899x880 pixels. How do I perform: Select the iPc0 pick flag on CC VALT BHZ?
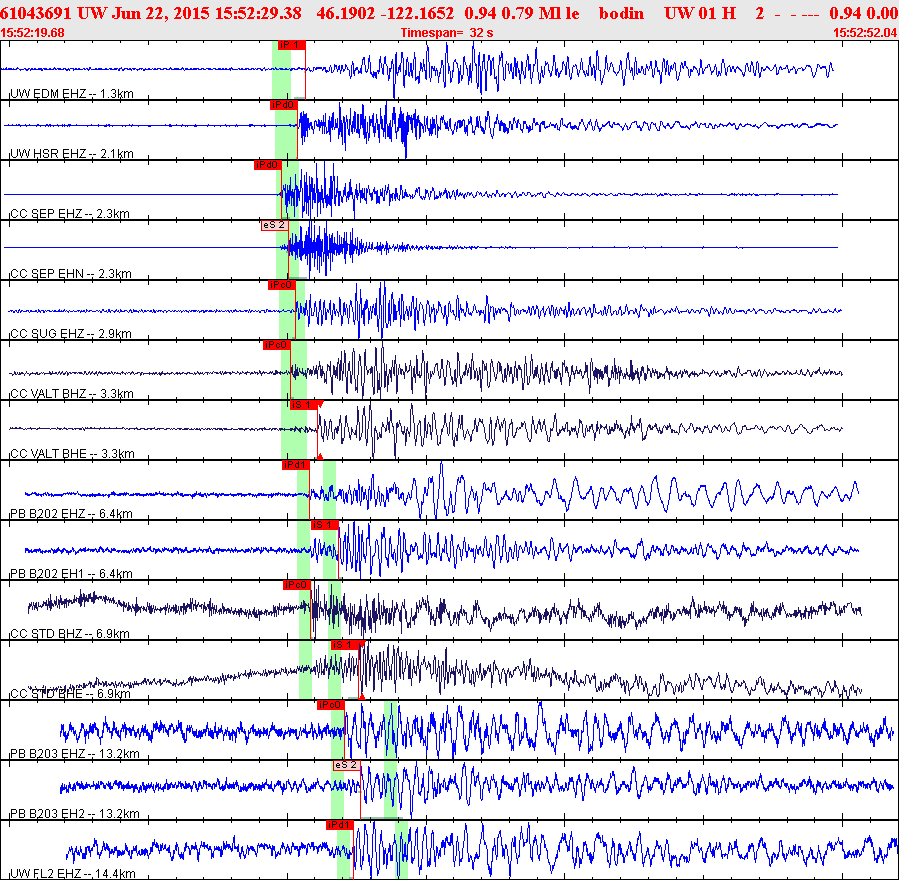click(x=277, y=345)
